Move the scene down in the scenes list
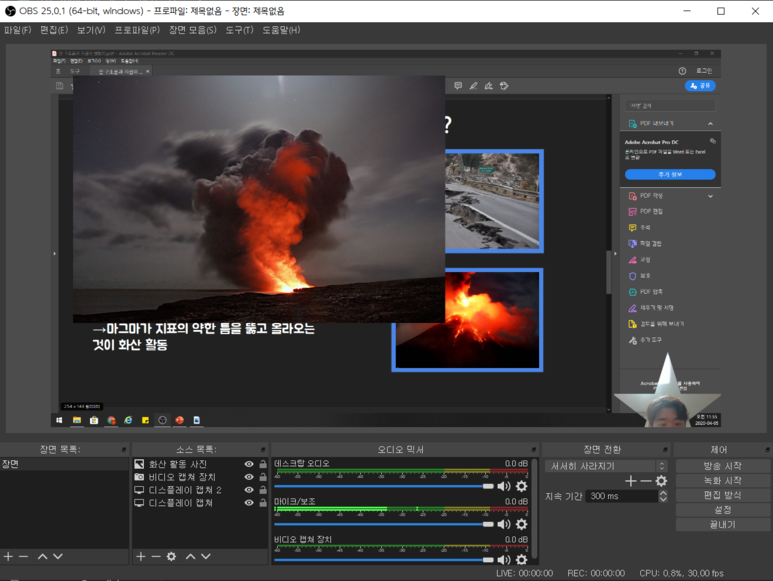Viewport: 773px width, 581px height. tap(58, 556)
